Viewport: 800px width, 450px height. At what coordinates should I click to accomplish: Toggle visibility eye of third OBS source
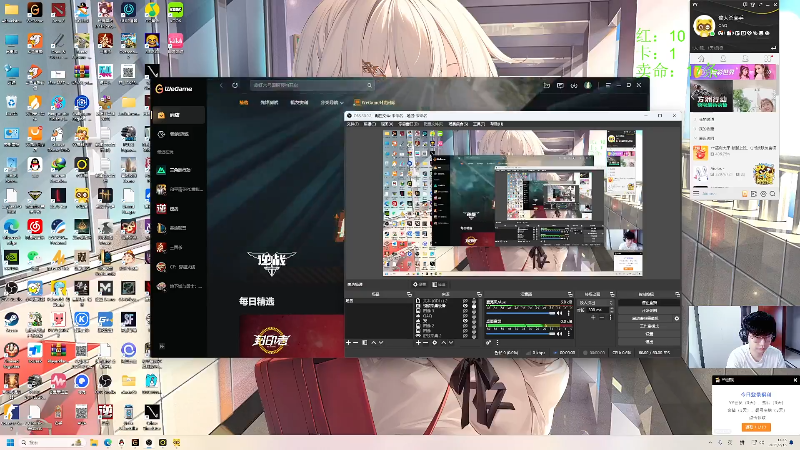coord(465,311)
